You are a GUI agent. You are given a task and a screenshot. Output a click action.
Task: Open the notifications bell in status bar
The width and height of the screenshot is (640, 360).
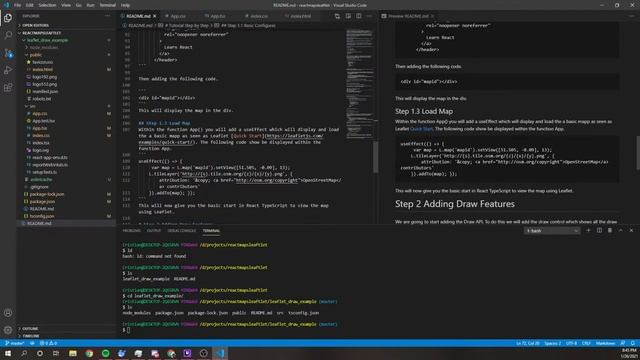coord(633,343)
